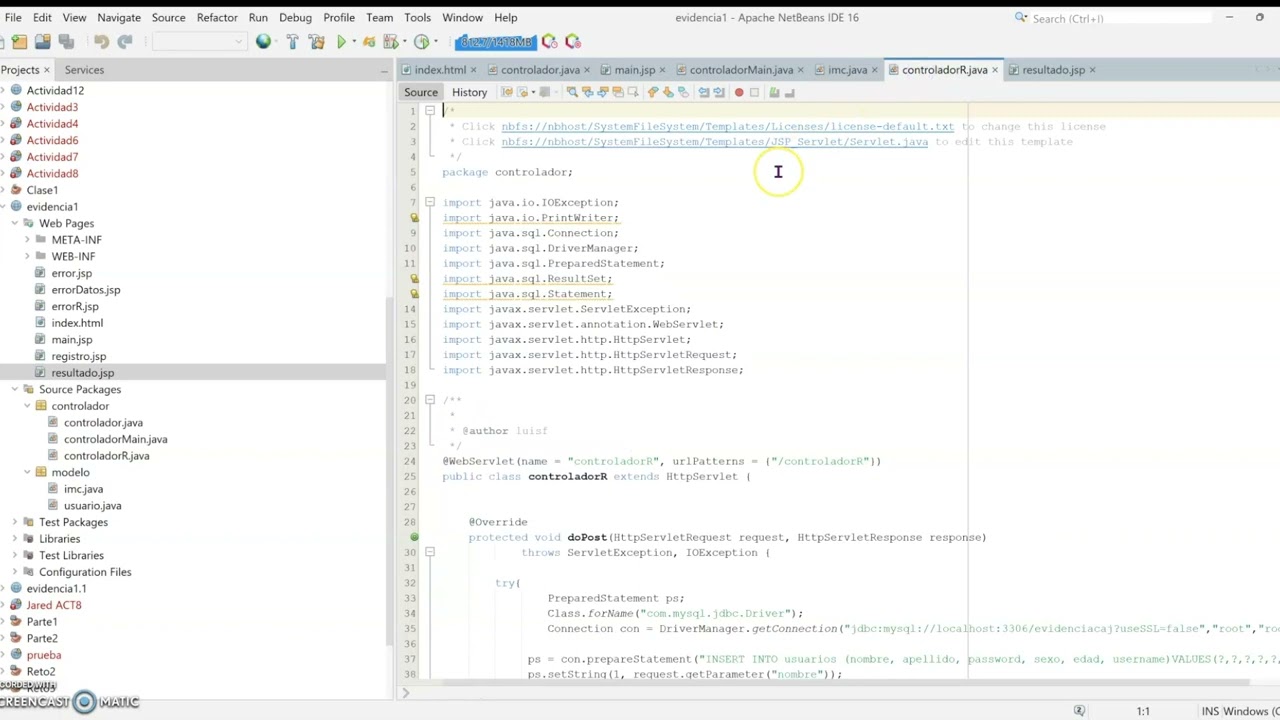
Task: Collapse the imports fold at line 7
Action: pyautogui.click(x=430, y=202)
